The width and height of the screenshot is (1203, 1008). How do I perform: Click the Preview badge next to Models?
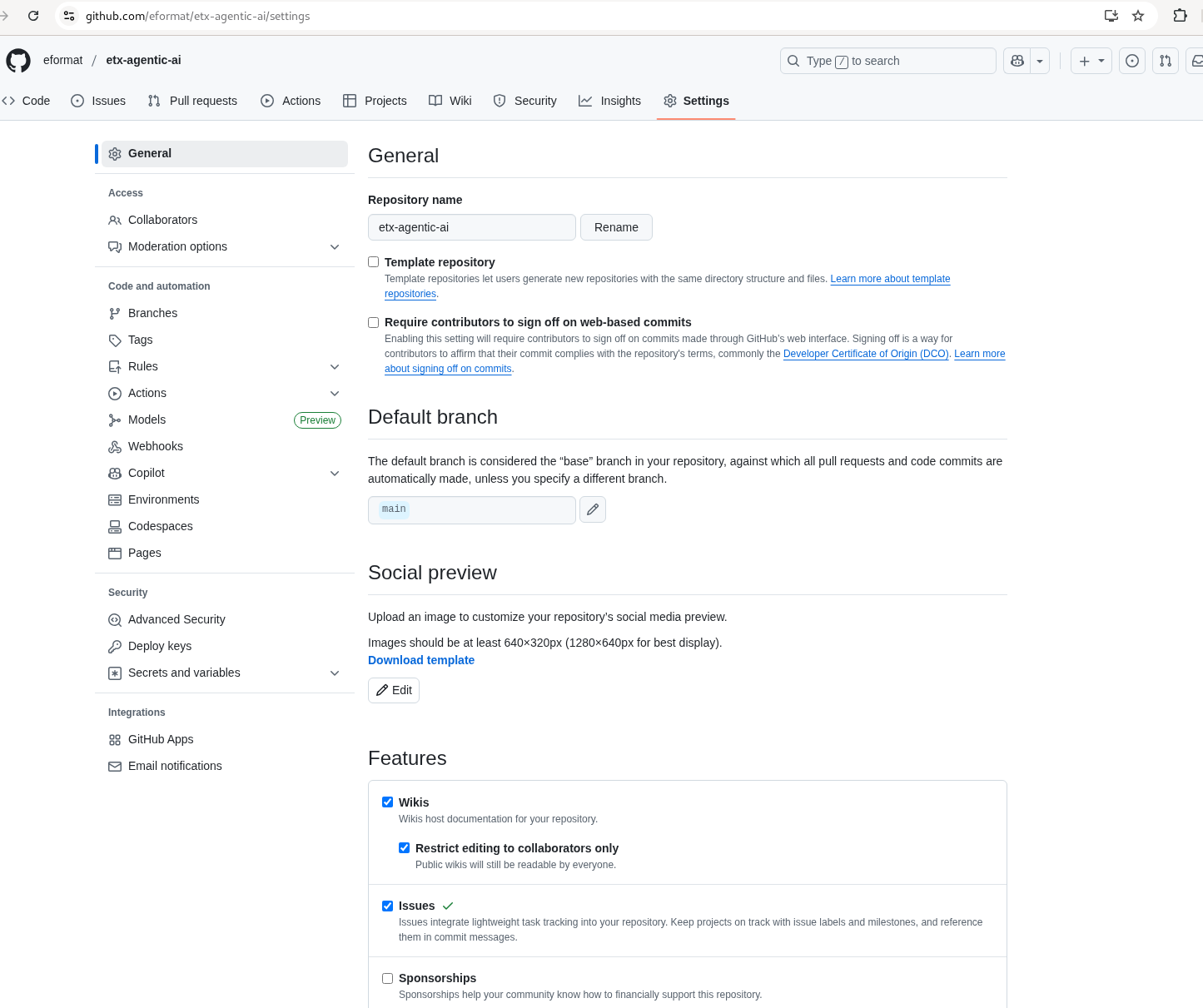(318, 420)
